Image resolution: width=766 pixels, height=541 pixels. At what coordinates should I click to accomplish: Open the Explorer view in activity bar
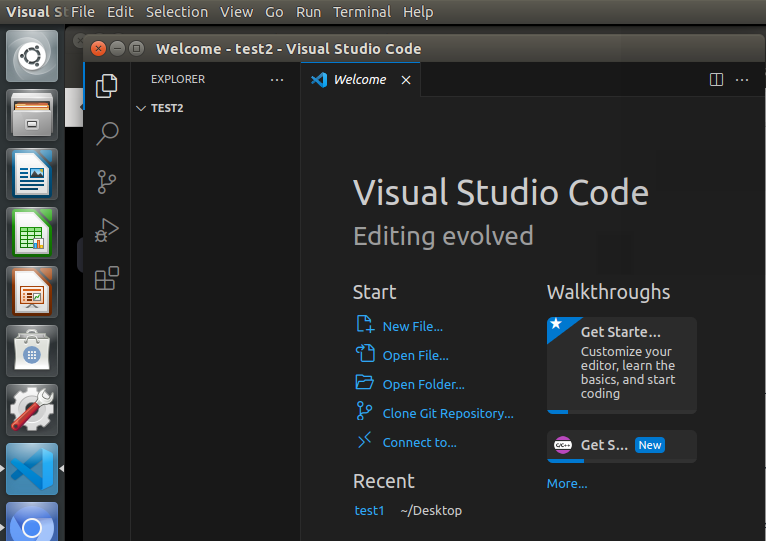point(106,87)
